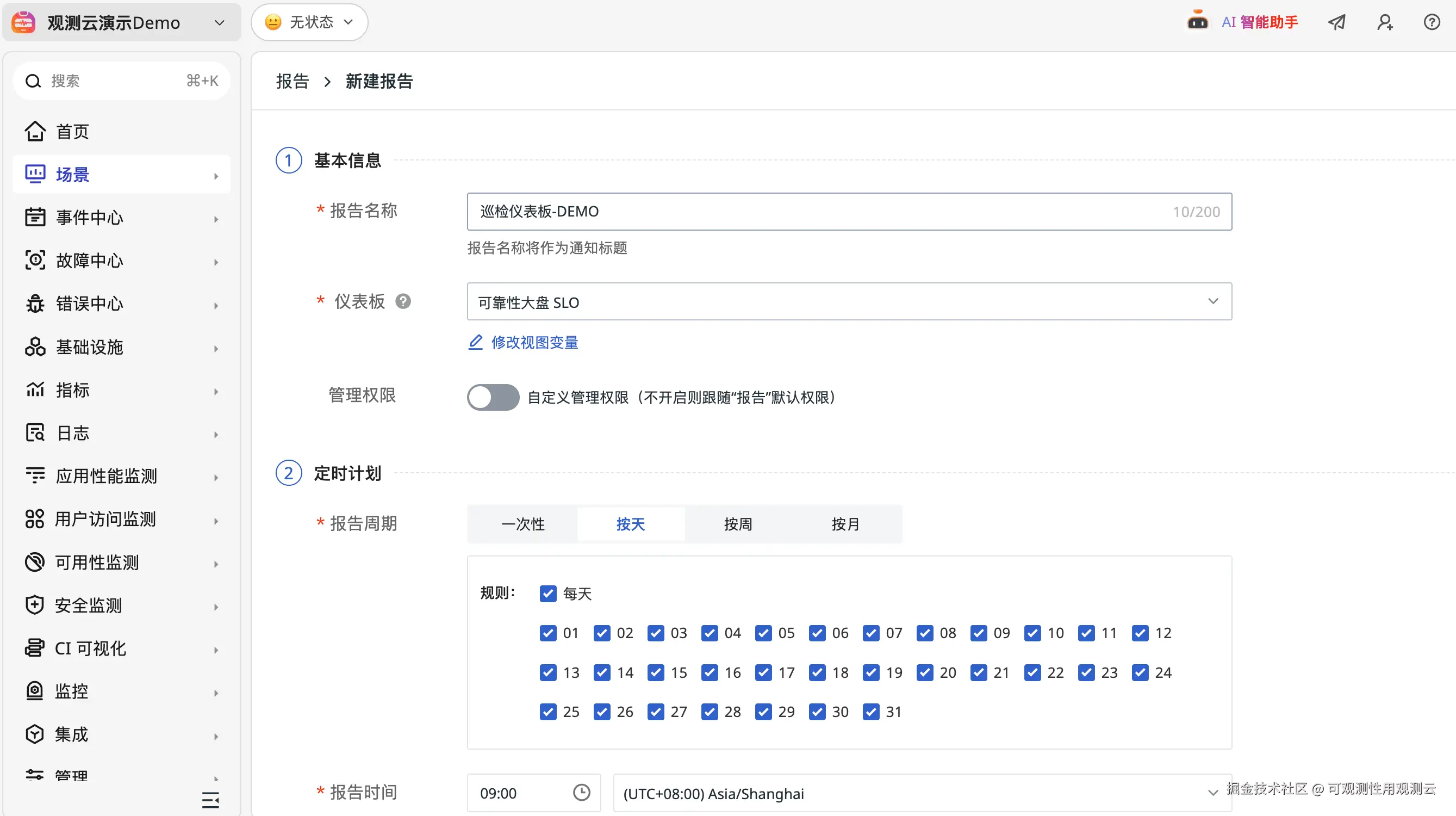Click the 报告名称 input field
The width and height of the screenshot is (1456, 816).
pyautogui.click(x=819, y=212)
